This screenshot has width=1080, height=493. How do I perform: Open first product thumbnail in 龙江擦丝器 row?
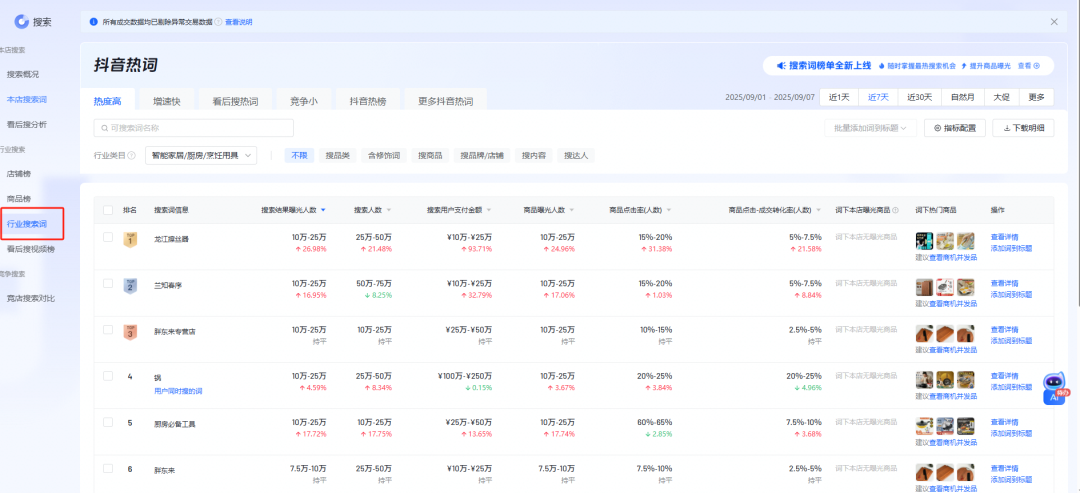(x=924, y=240)
